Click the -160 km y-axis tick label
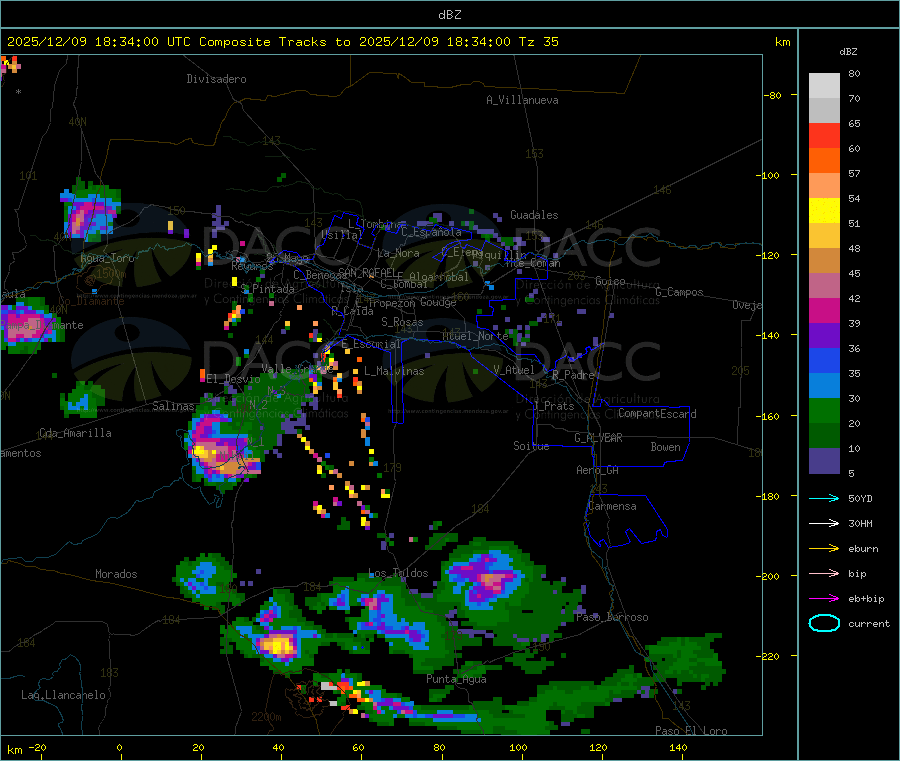This screenshot has height=761, width=900. click(x=769, y=416)
